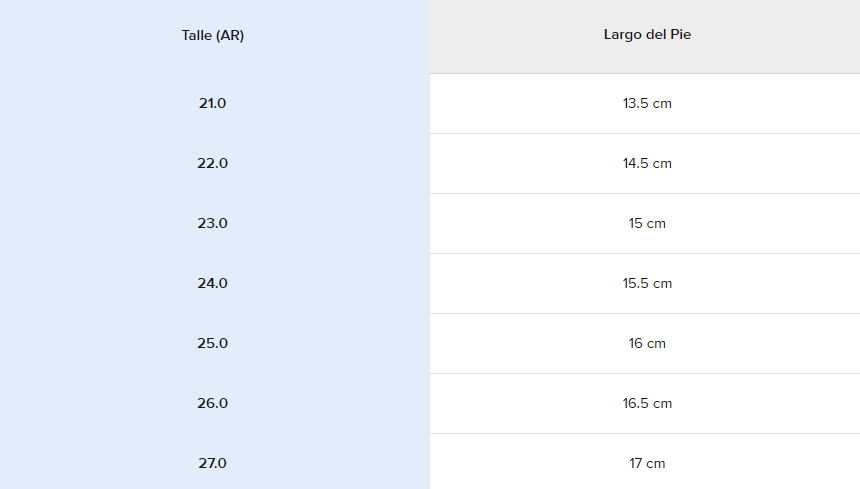Click the 16 cm foot length cell
The image size is (860, 489).
pos(647,343)
